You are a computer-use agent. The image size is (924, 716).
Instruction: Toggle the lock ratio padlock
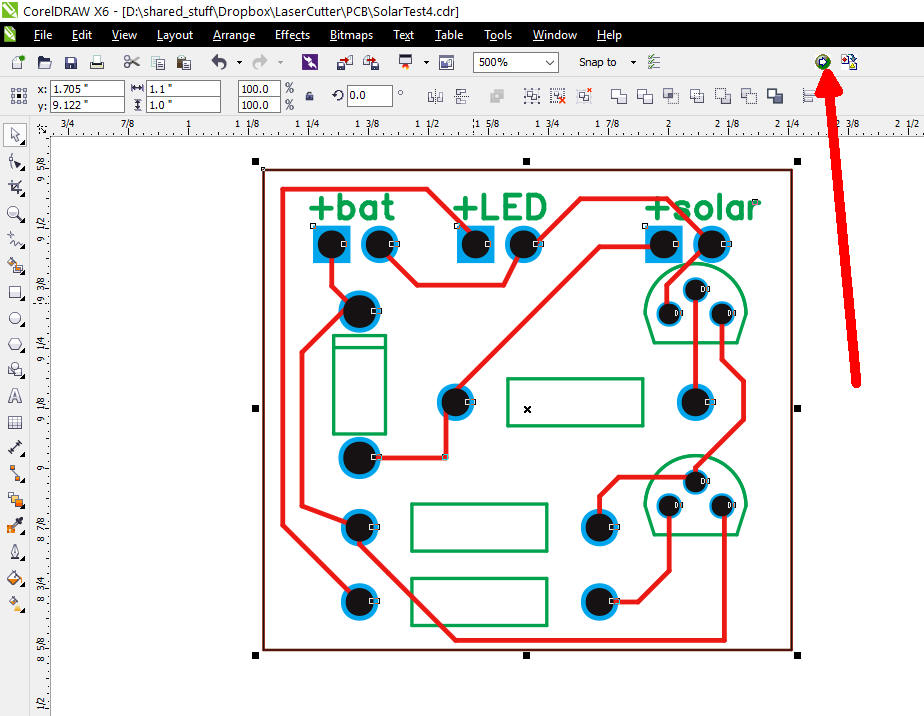click(x=309, y=96)
